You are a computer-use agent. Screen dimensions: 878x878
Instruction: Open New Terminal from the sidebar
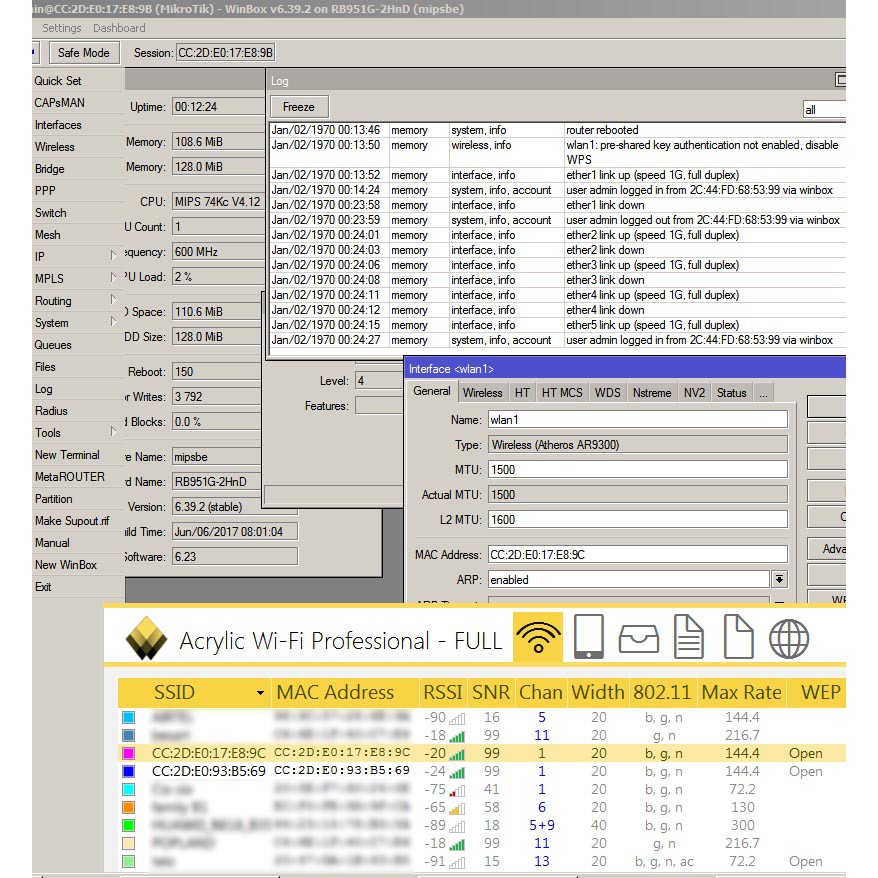click(67, 455)
